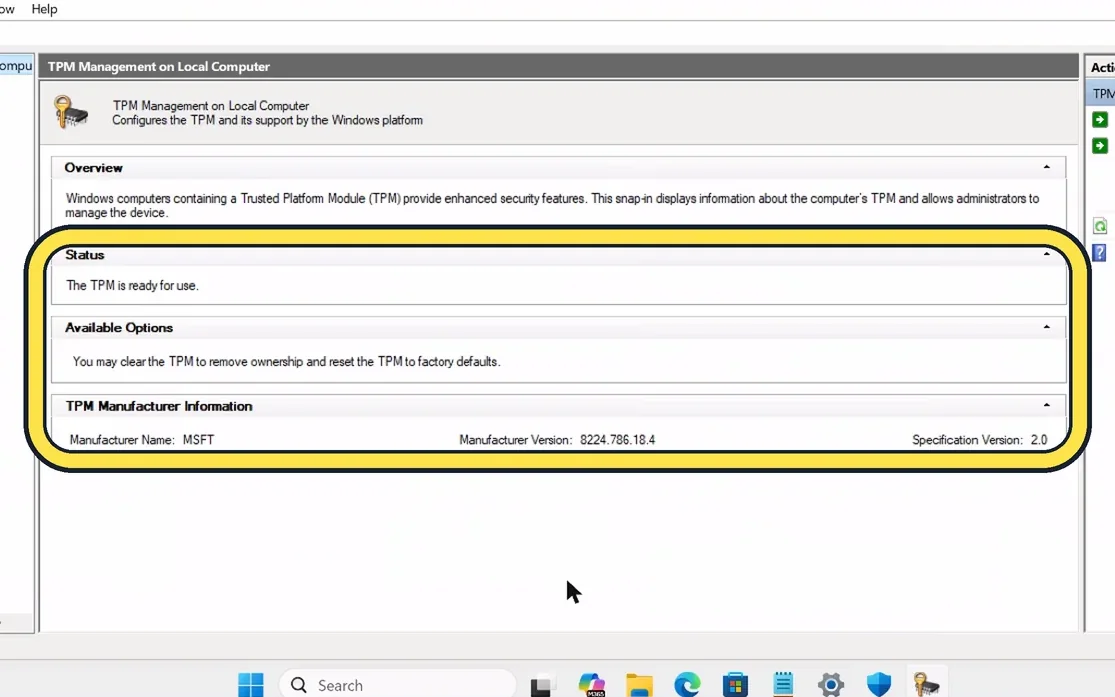Viewport: 1115px width, 697px height.
Task: Click the 'Specification Version: 2.0' text
Action: point(979,440)
